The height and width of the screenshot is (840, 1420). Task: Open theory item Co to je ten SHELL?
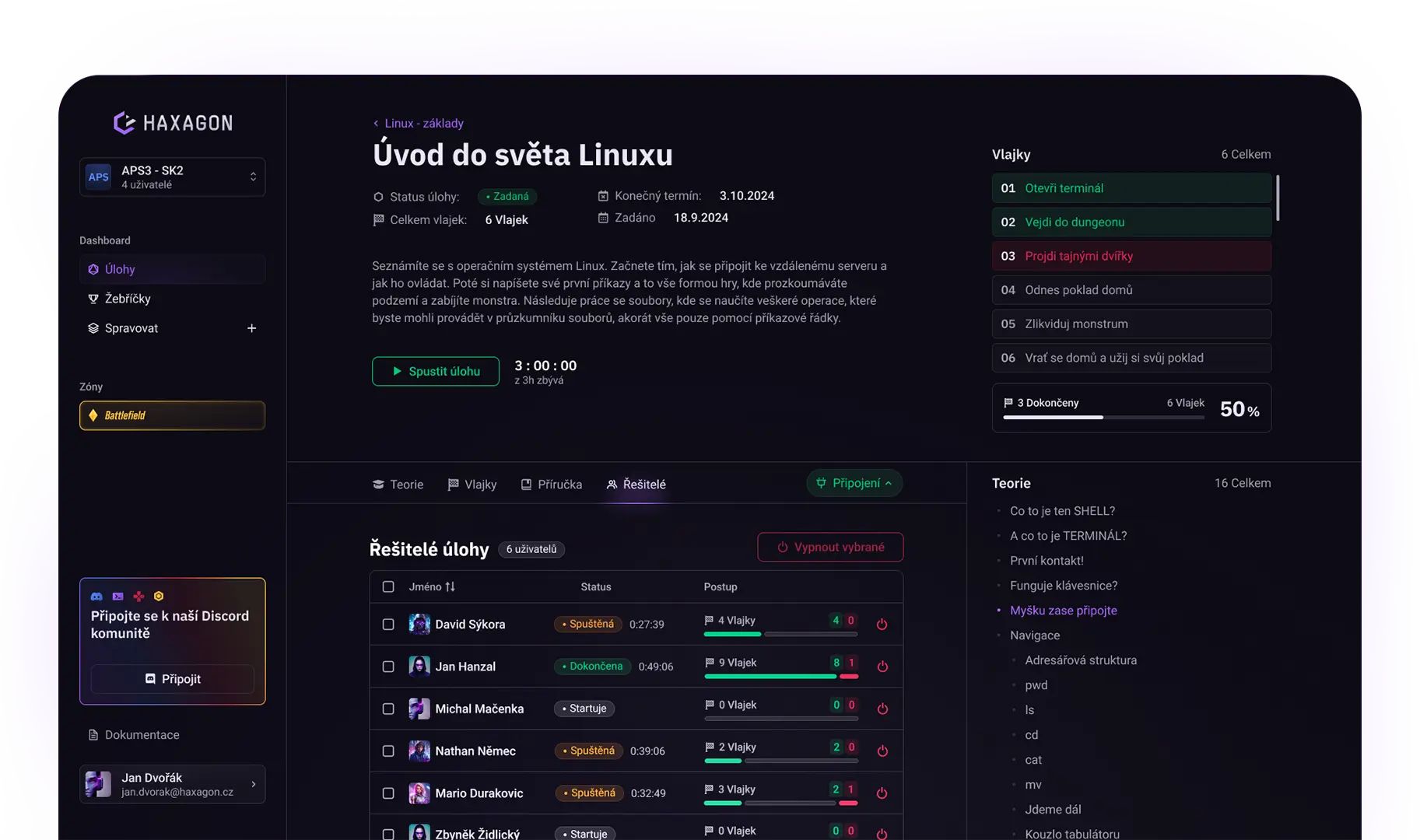point(1062,511)
